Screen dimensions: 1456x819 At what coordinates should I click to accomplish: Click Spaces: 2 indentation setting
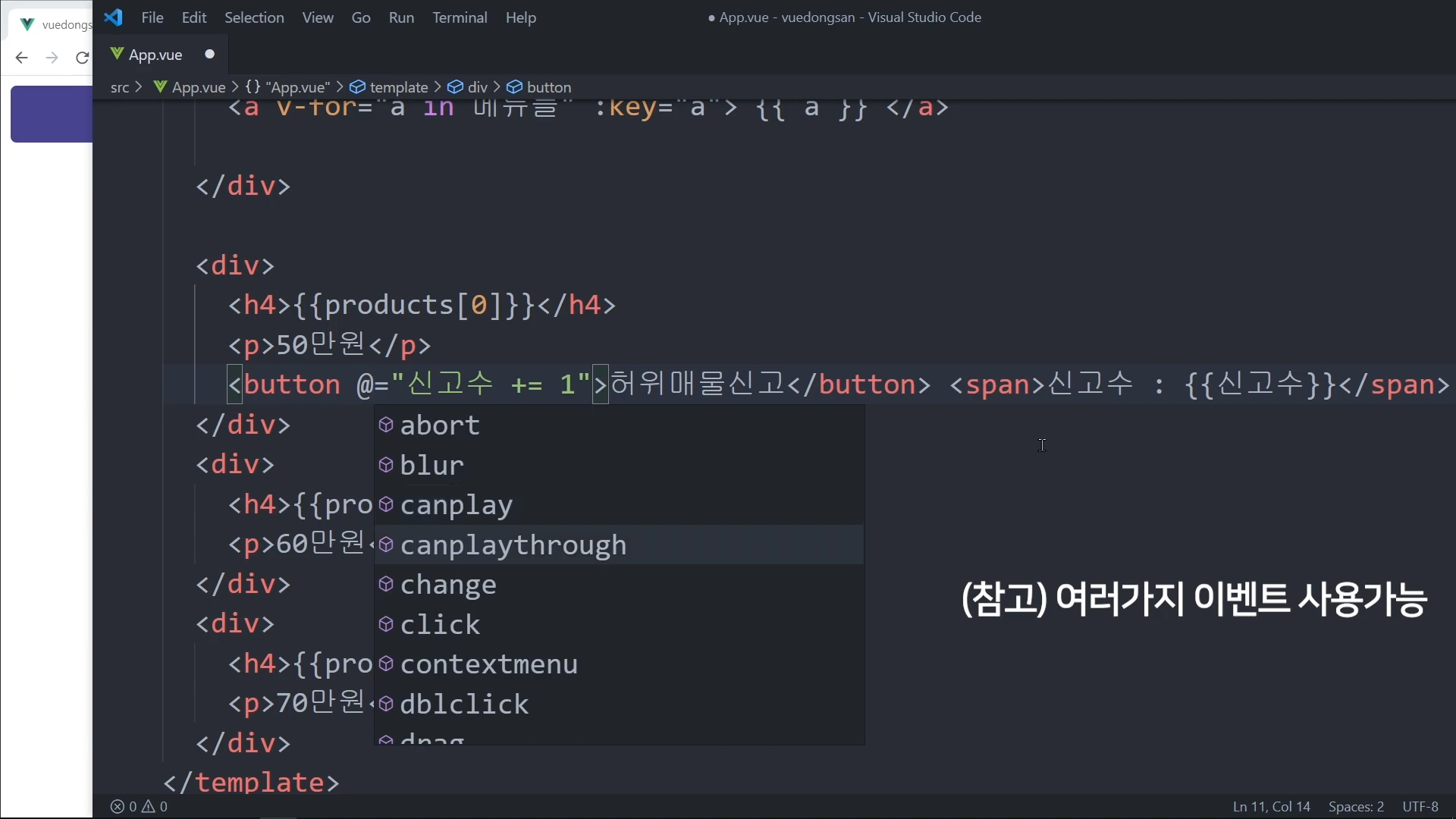tap(1356, 807)
